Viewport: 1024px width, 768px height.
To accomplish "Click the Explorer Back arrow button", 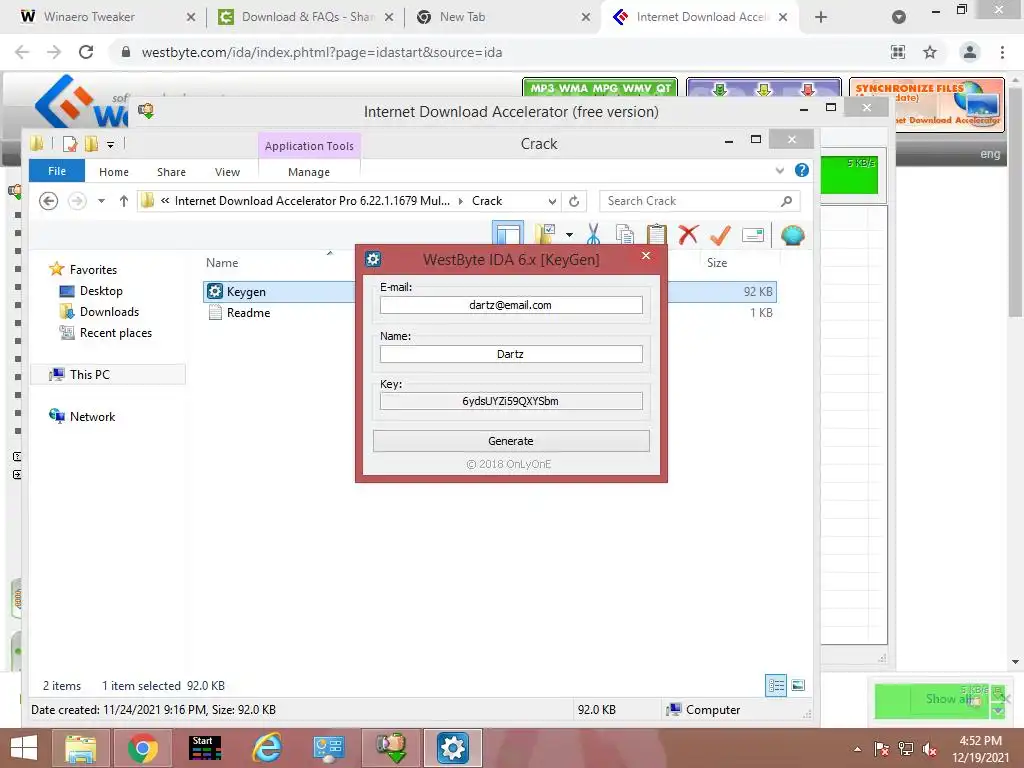I will point(48,200).
